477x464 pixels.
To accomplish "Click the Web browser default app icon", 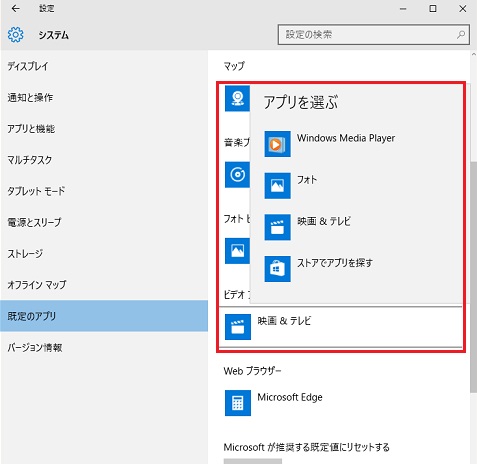I will coord(238,403).
